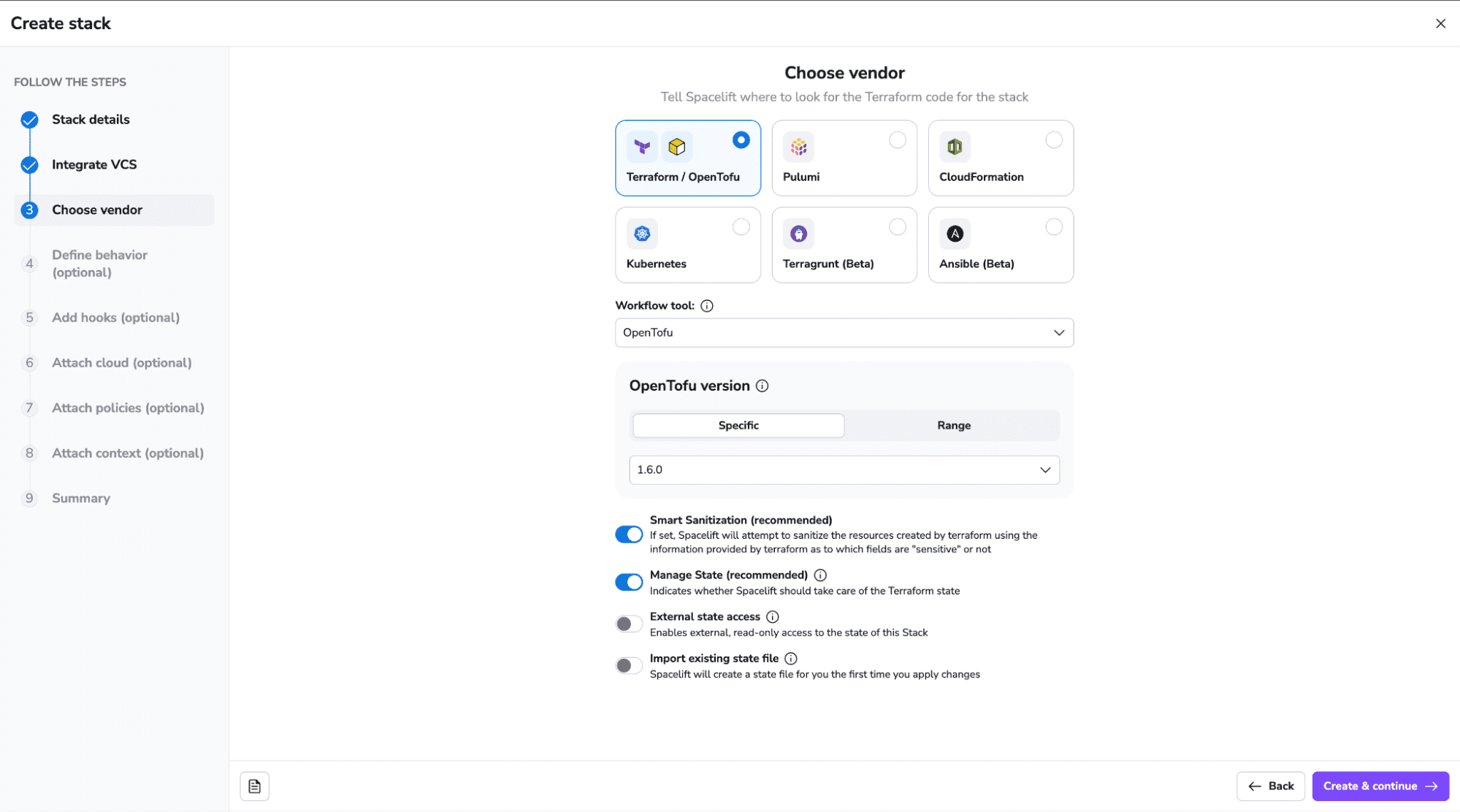1460x812 pixels.
Task: Switch to Specific version tab
Action: 738,426
